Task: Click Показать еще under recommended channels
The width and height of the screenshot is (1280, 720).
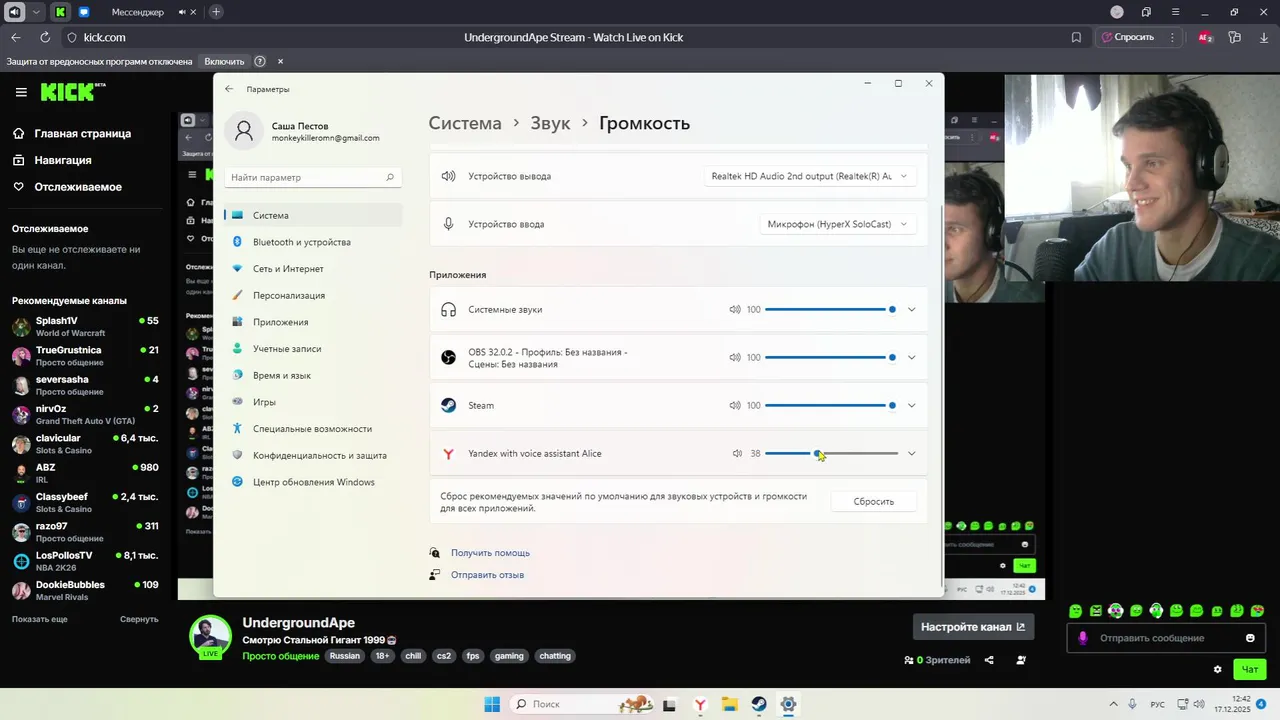Action: pyautogui.click(x=40, y=619)
